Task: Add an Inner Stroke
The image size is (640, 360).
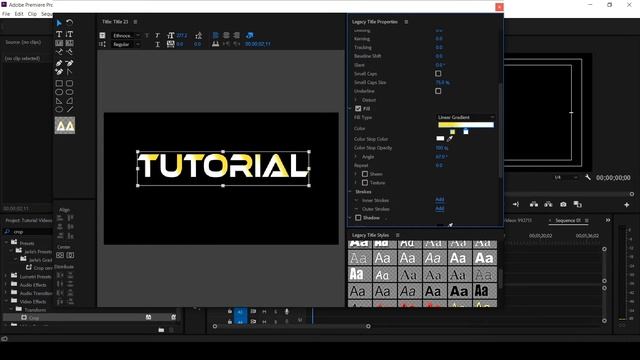Action: [440, 200]
